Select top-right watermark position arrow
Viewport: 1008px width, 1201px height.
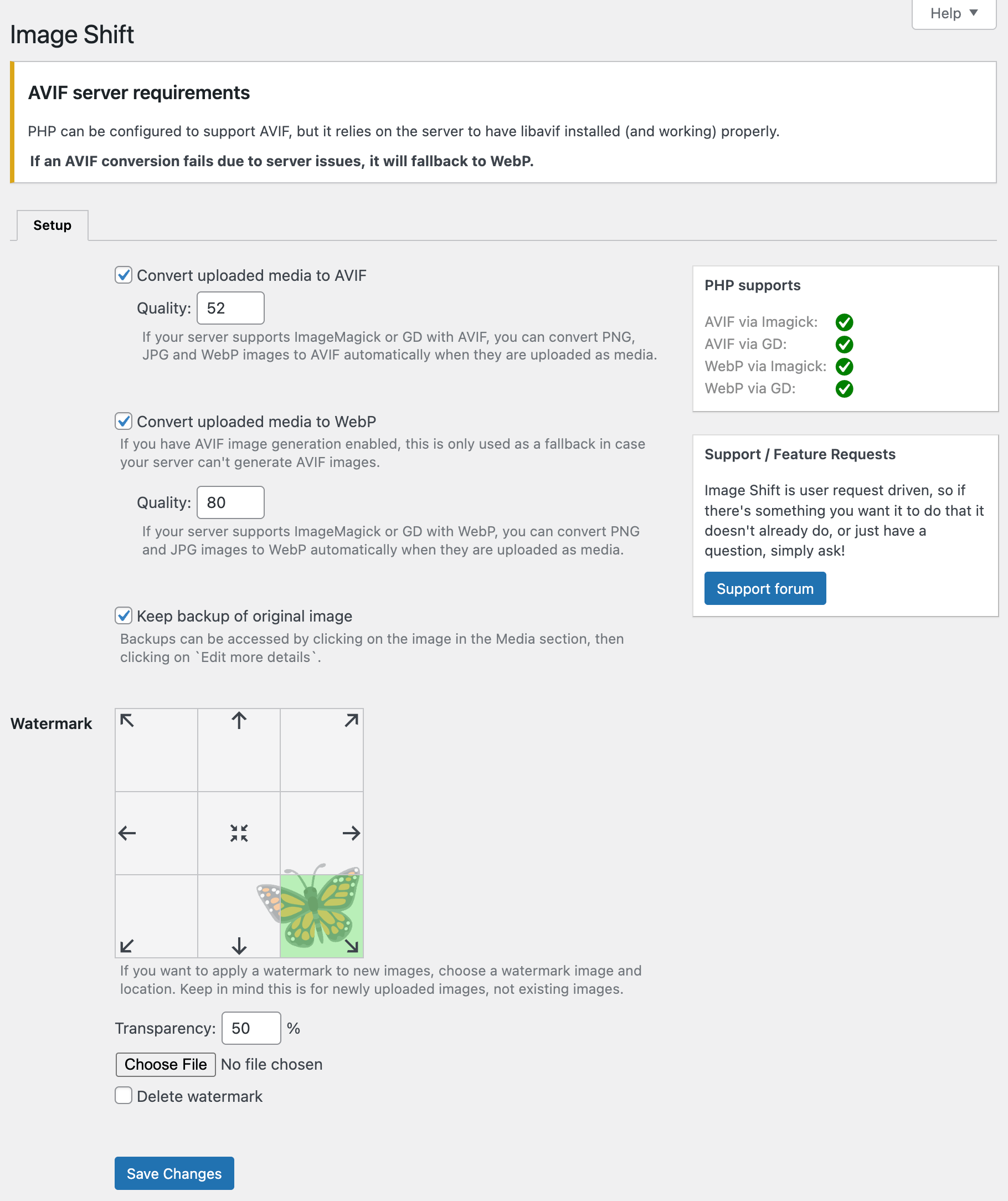click(351, 721)
